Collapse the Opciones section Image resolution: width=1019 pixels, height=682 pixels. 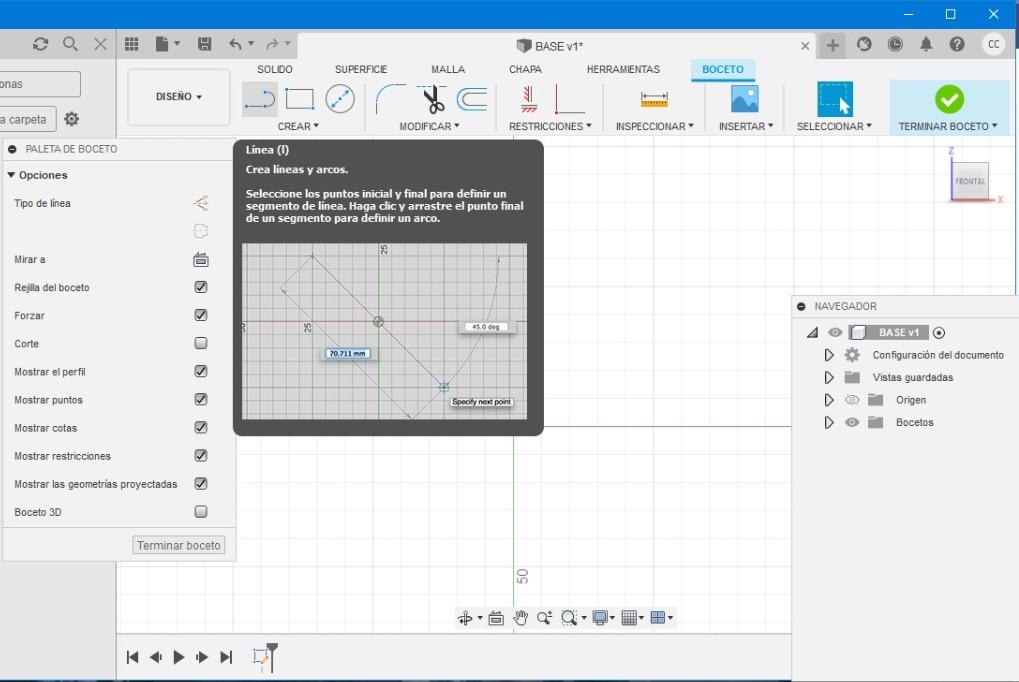[x=11, y=175]
